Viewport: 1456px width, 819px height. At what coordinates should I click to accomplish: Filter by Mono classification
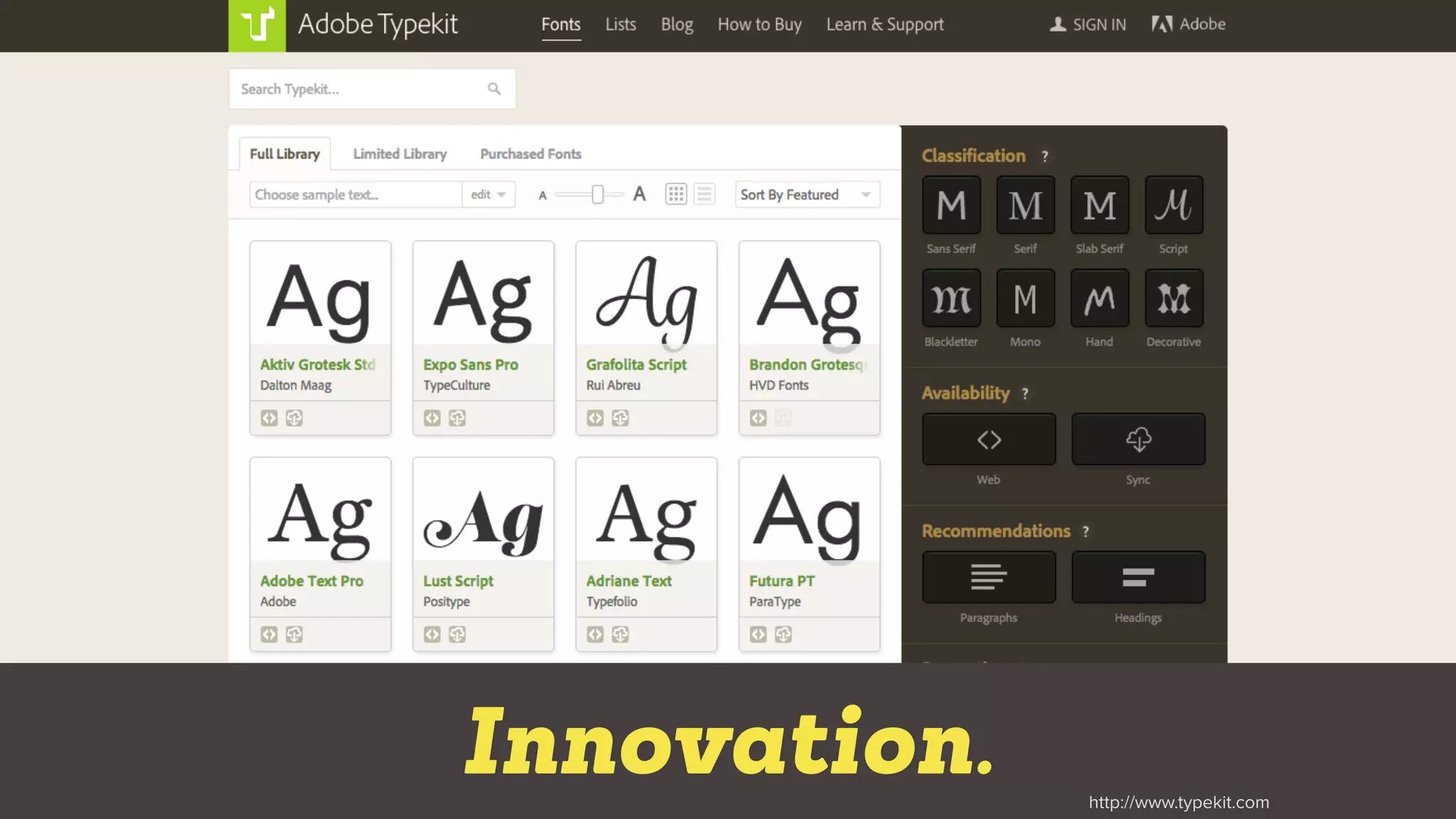point(1025,298)
